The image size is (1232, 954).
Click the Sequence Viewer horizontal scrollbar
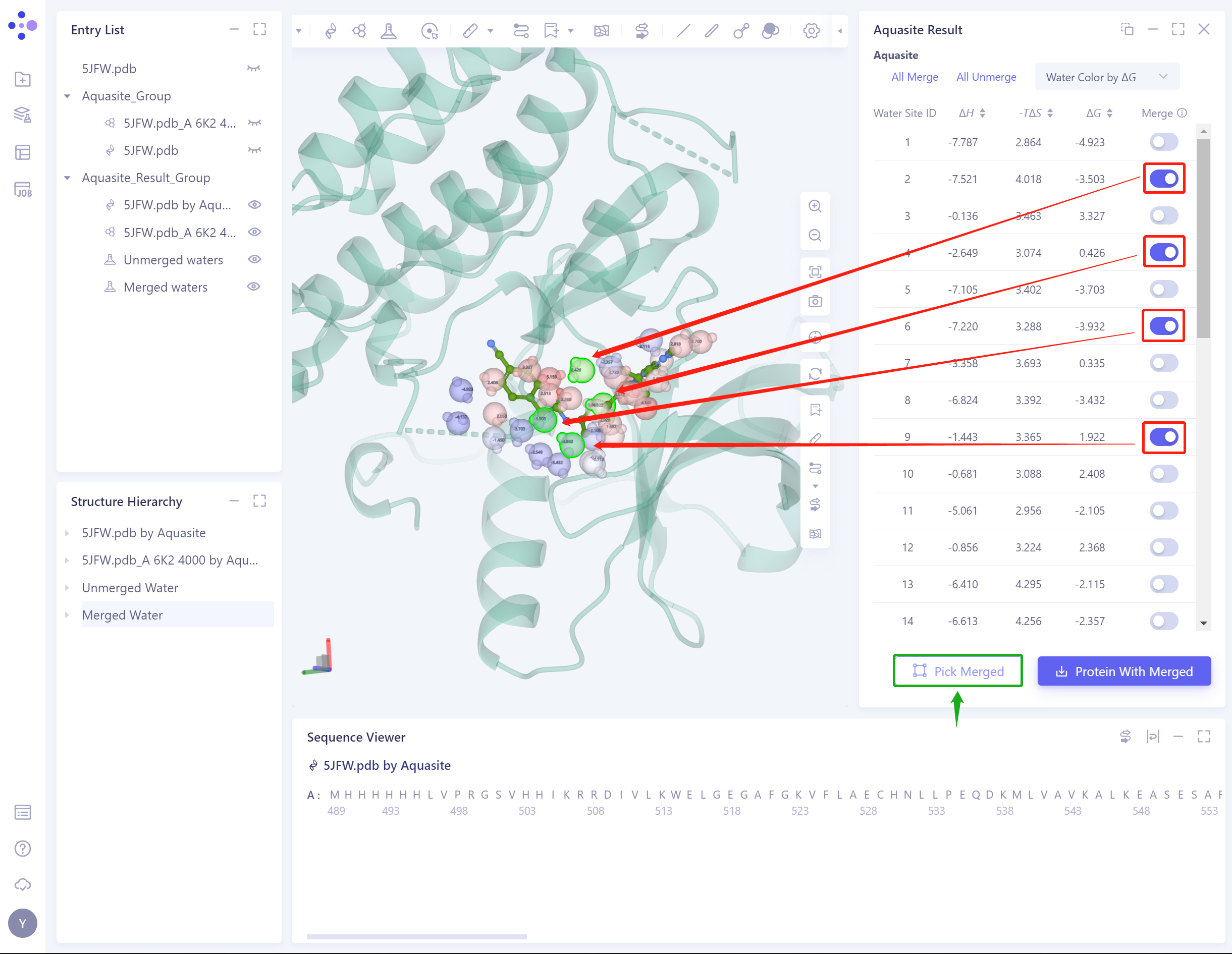point(416,936)
